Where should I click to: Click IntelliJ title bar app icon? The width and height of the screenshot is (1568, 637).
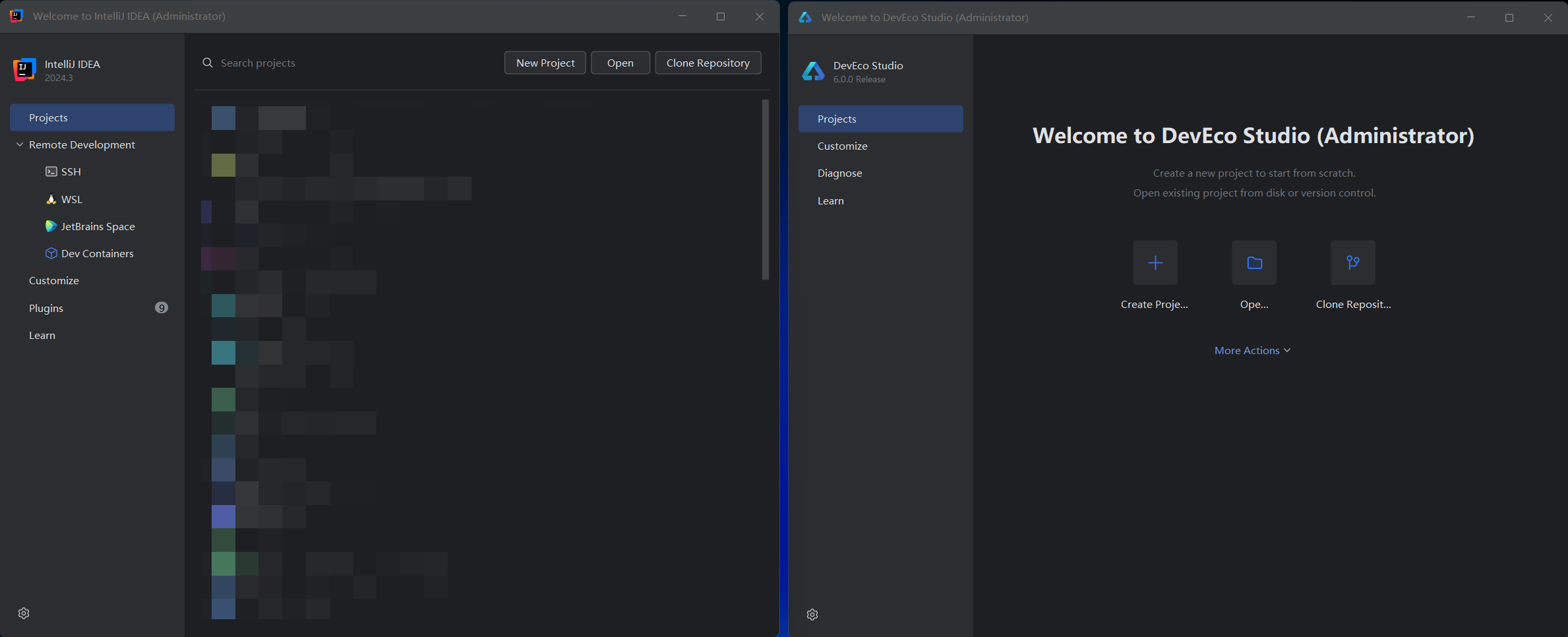click(x=16, y=16)
